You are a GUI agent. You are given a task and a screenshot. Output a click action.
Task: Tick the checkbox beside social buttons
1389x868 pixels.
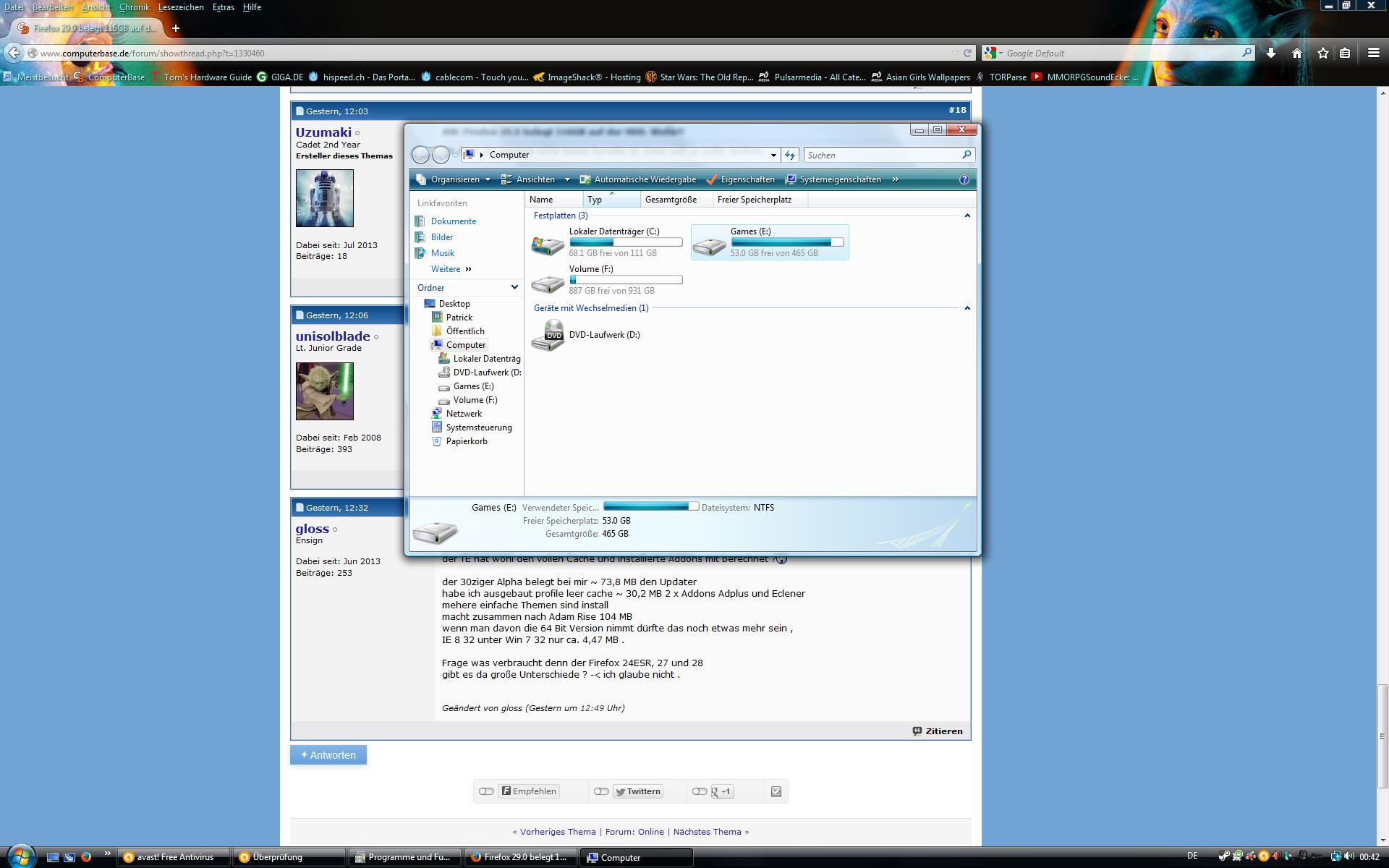[776, 791]
